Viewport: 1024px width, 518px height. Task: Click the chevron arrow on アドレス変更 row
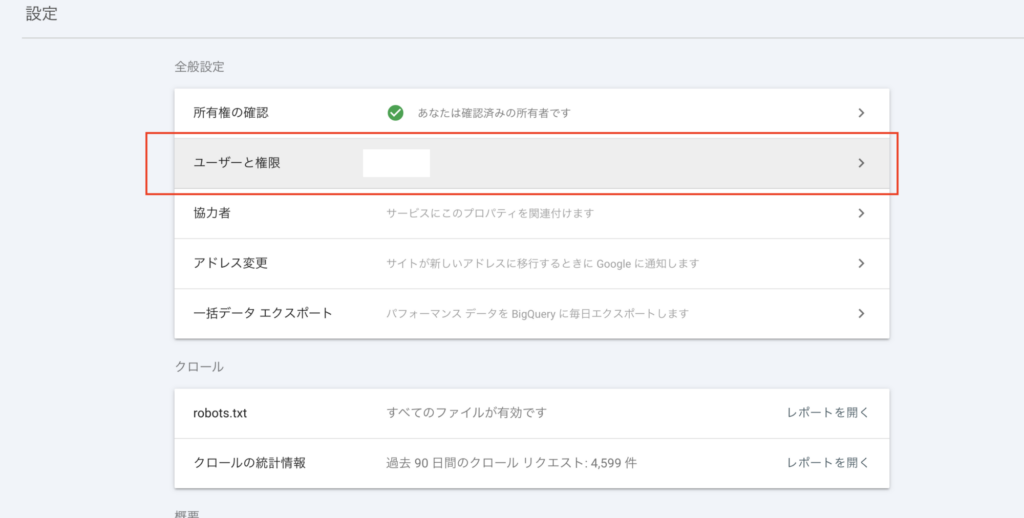[861, 263]
